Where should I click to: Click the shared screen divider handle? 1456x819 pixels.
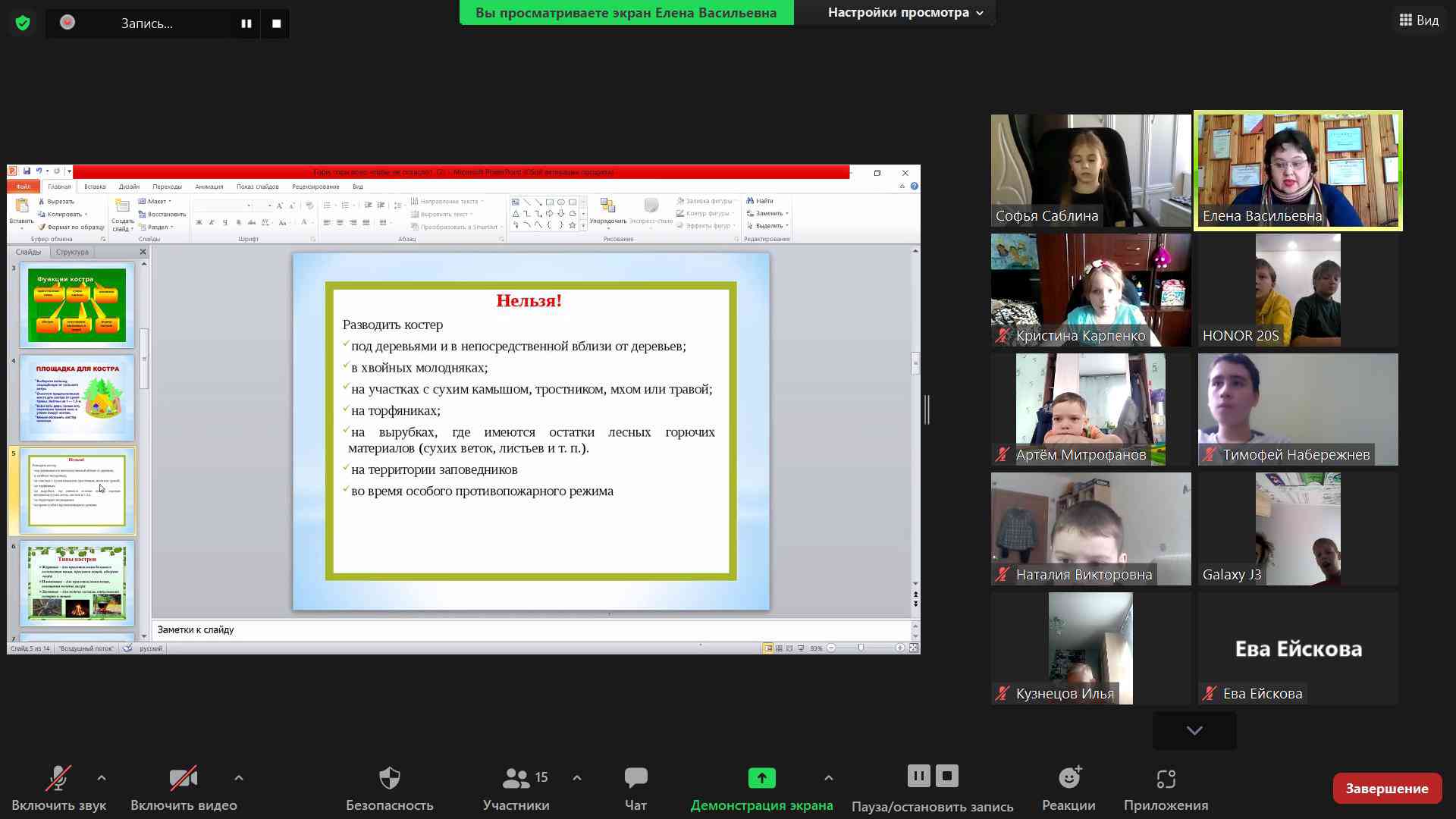tap(927, 409)
